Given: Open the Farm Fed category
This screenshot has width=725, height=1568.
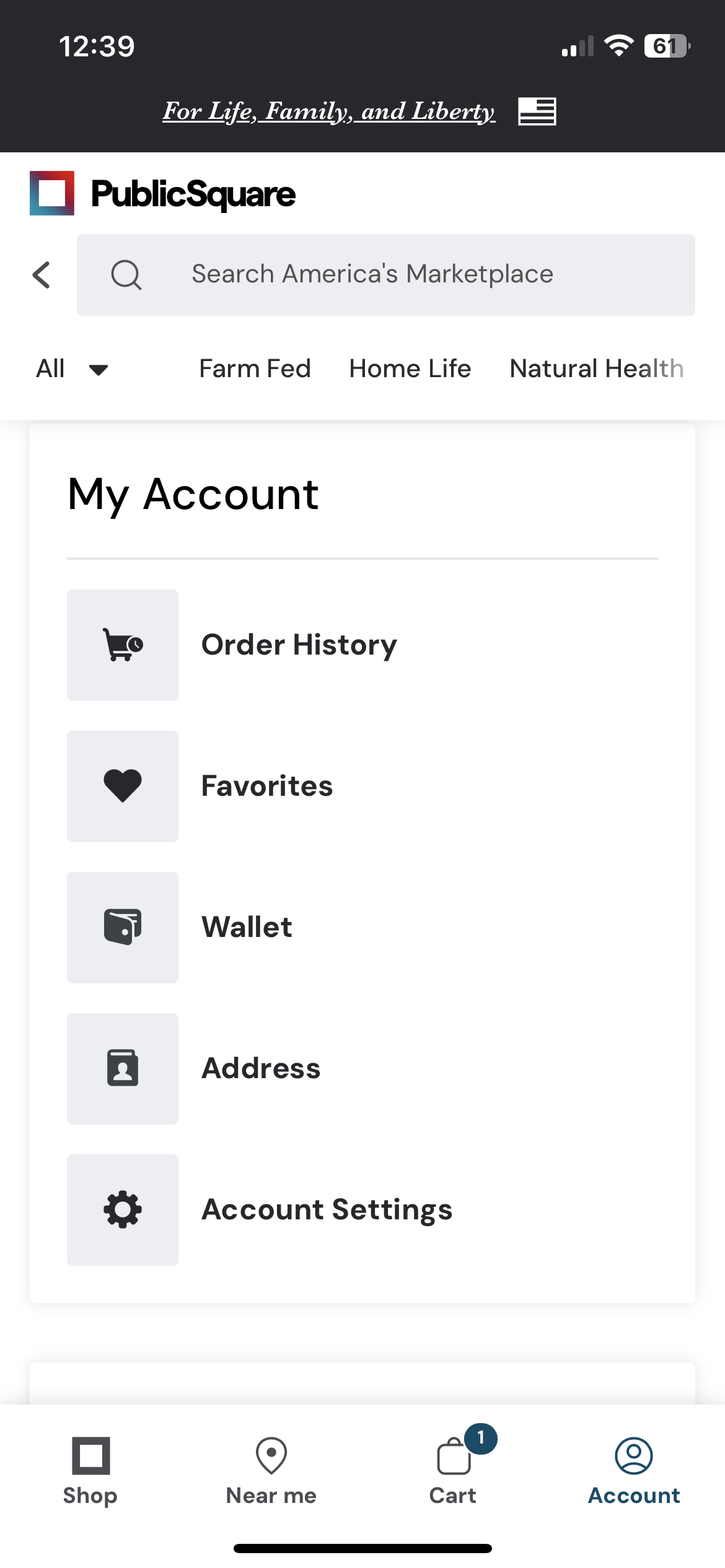Looking at the screenshot, I should (255, 368).
